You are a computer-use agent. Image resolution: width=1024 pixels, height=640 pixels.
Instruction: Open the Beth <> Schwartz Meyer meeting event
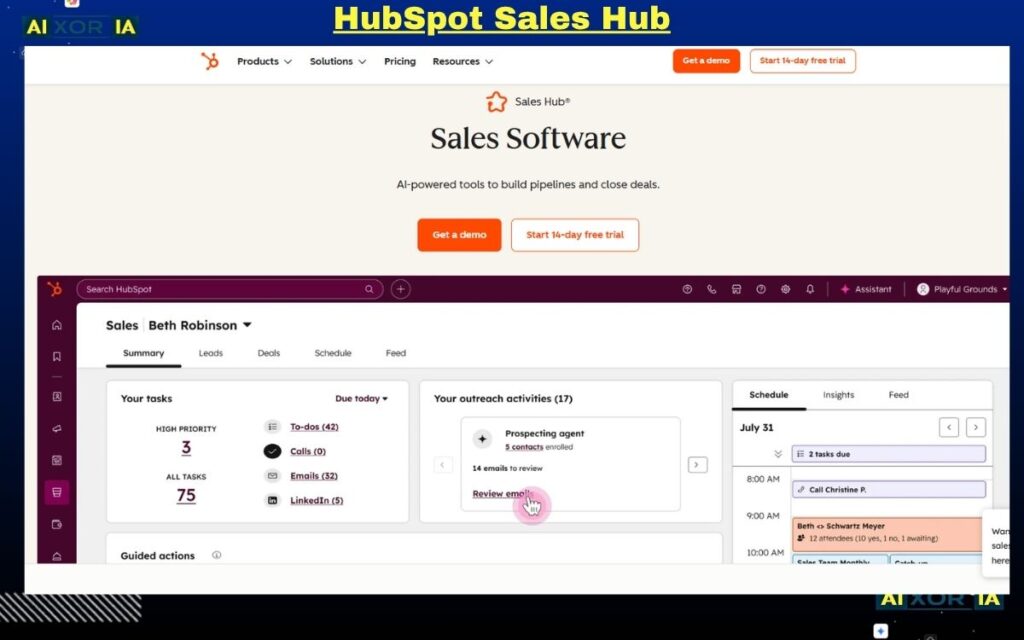[x=887, y=534]
